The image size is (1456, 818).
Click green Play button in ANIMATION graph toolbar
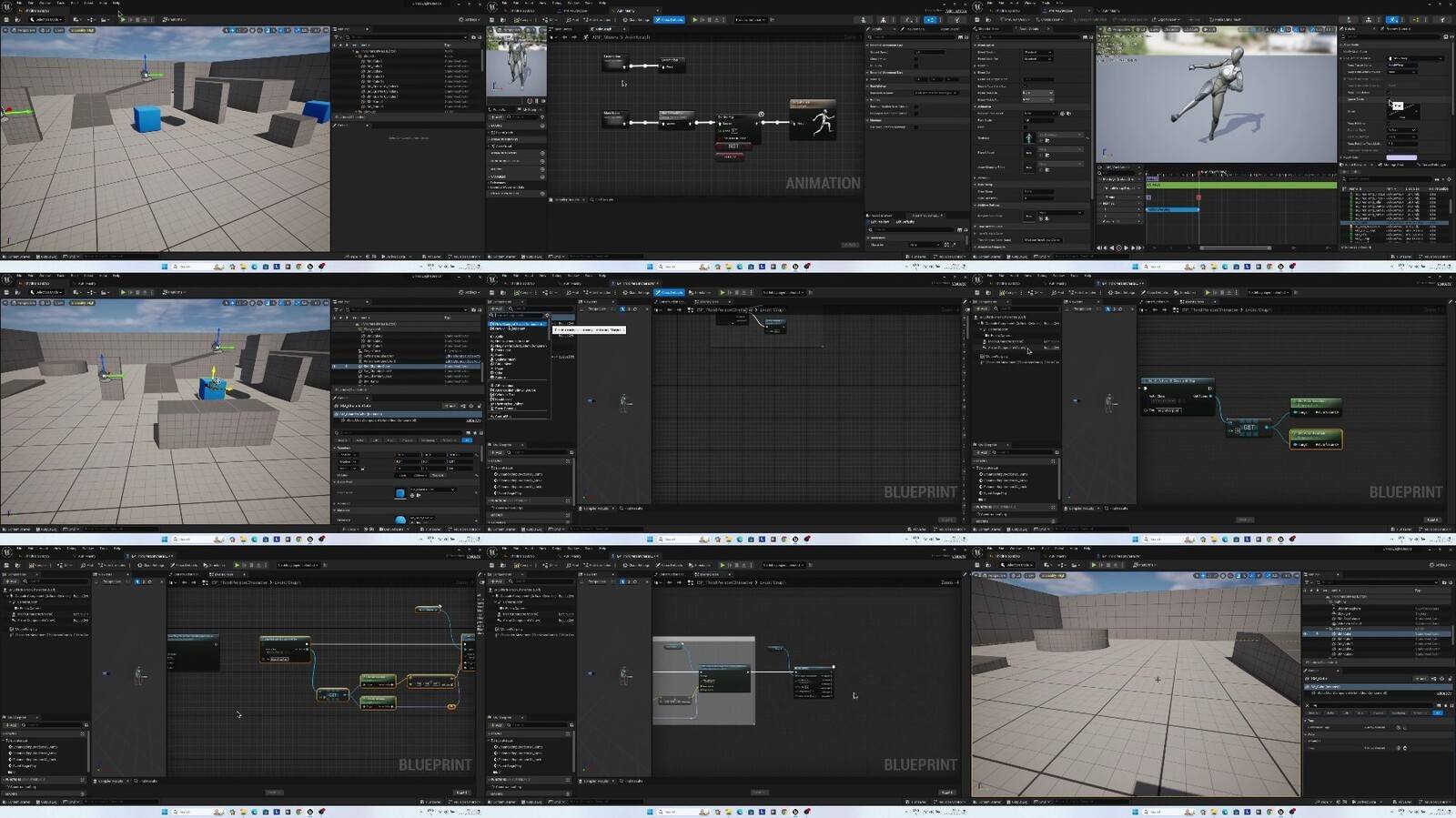pyautogui.click(x=695, y=19)
